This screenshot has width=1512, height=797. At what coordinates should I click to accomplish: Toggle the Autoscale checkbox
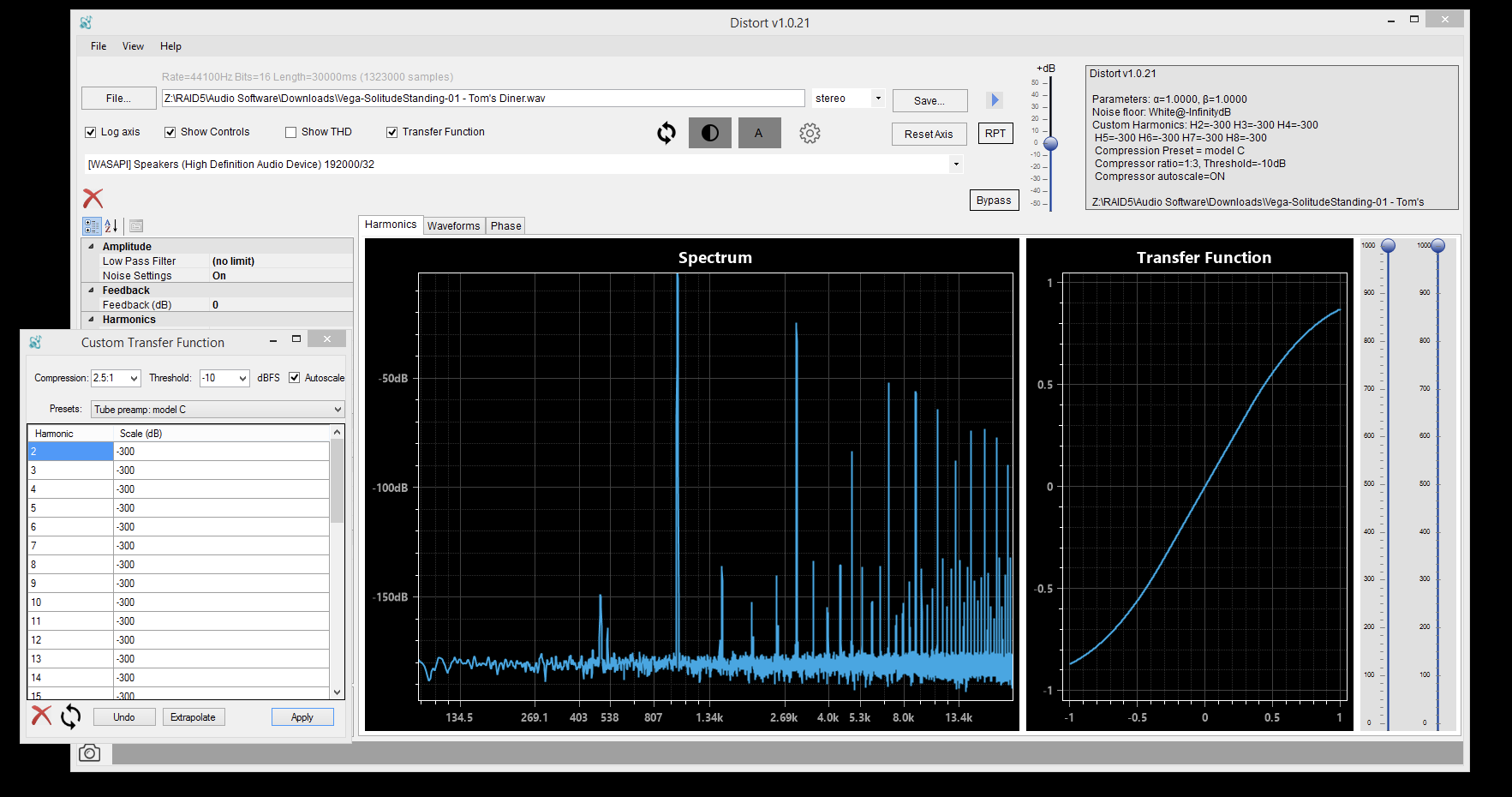pyautogui.click(x=295, y=378)
